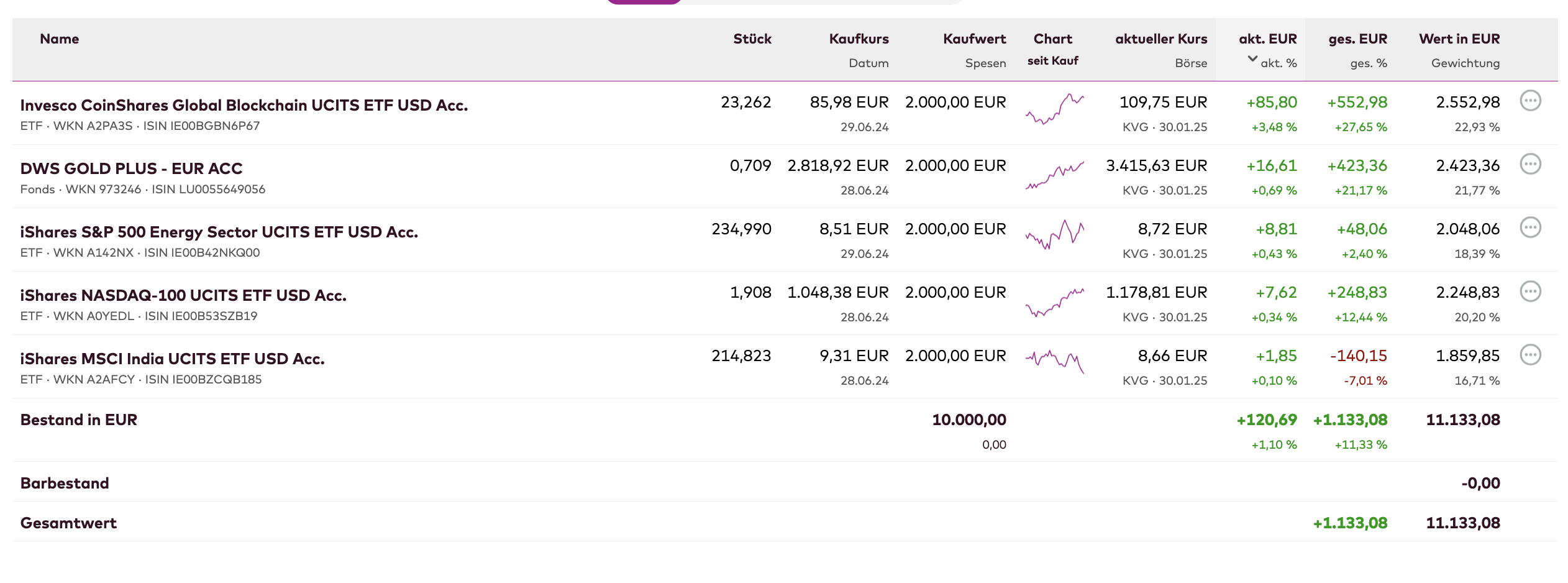Open options menu for iShares S&P 500 Energy
This screenshot has height=583, width=1568.
(1530, 227)
